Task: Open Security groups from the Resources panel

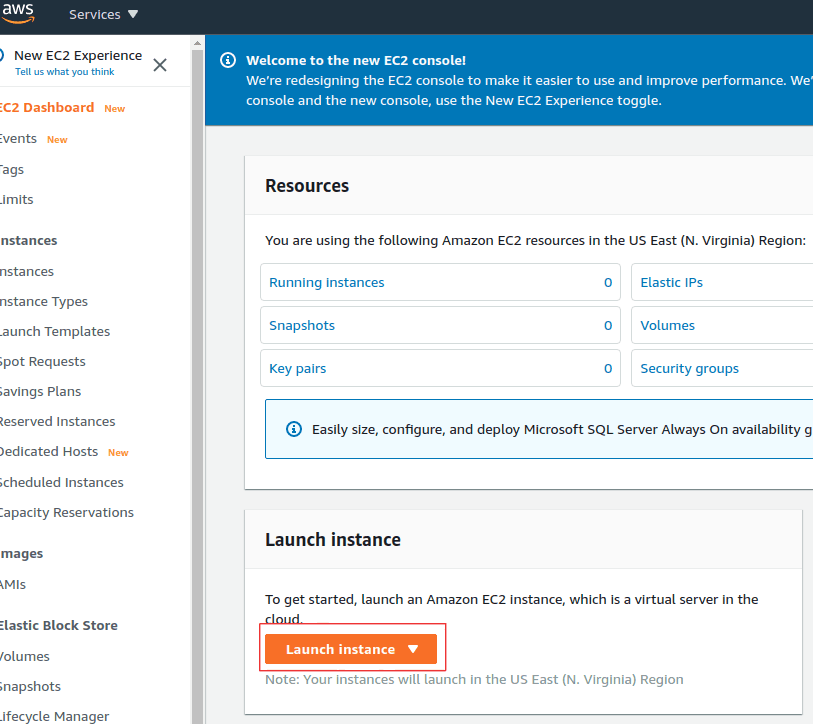Action: [689, 368]
